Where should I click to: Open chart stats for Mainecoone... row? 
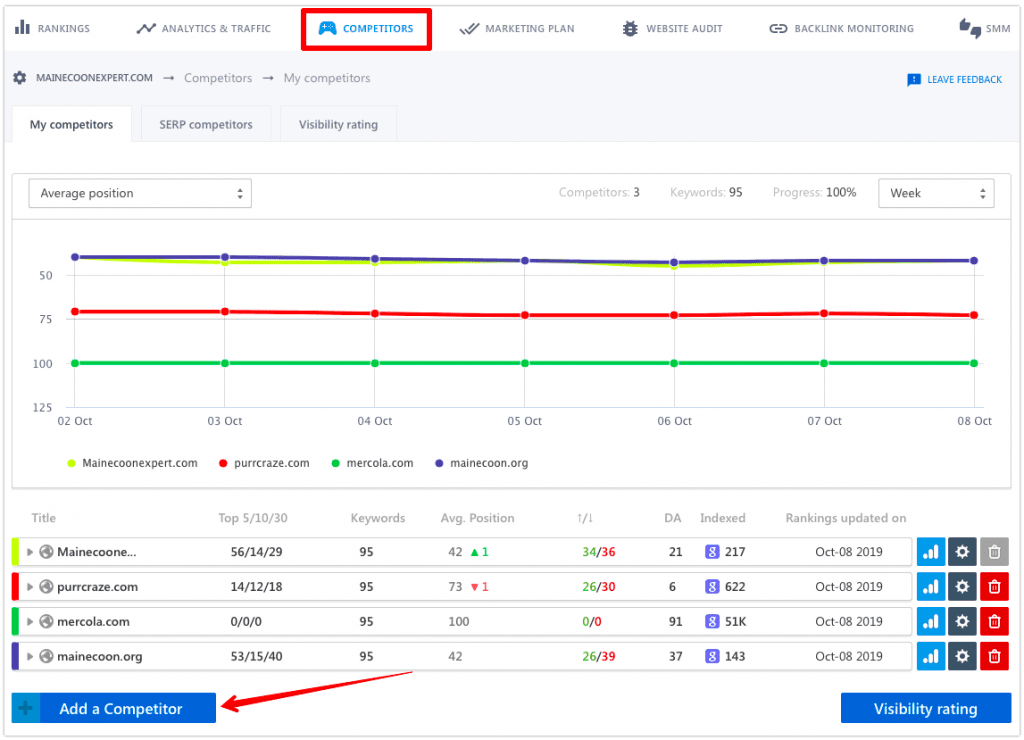pyautogui.click(x=931, y=552)
